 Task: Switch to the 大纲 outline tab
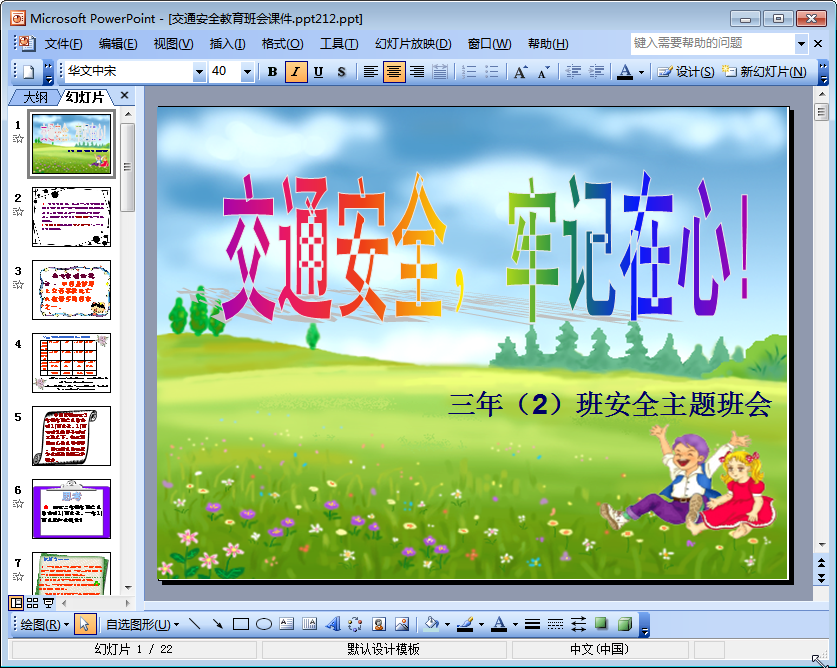coord(35,96)
